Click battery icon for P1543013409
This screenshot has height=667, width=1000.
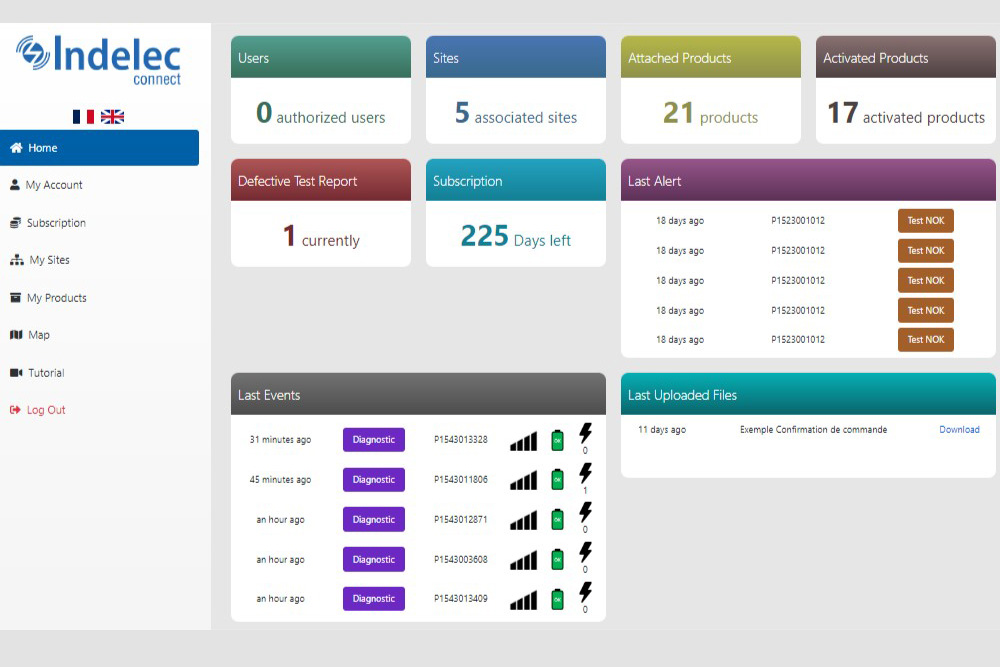point(558,599)
